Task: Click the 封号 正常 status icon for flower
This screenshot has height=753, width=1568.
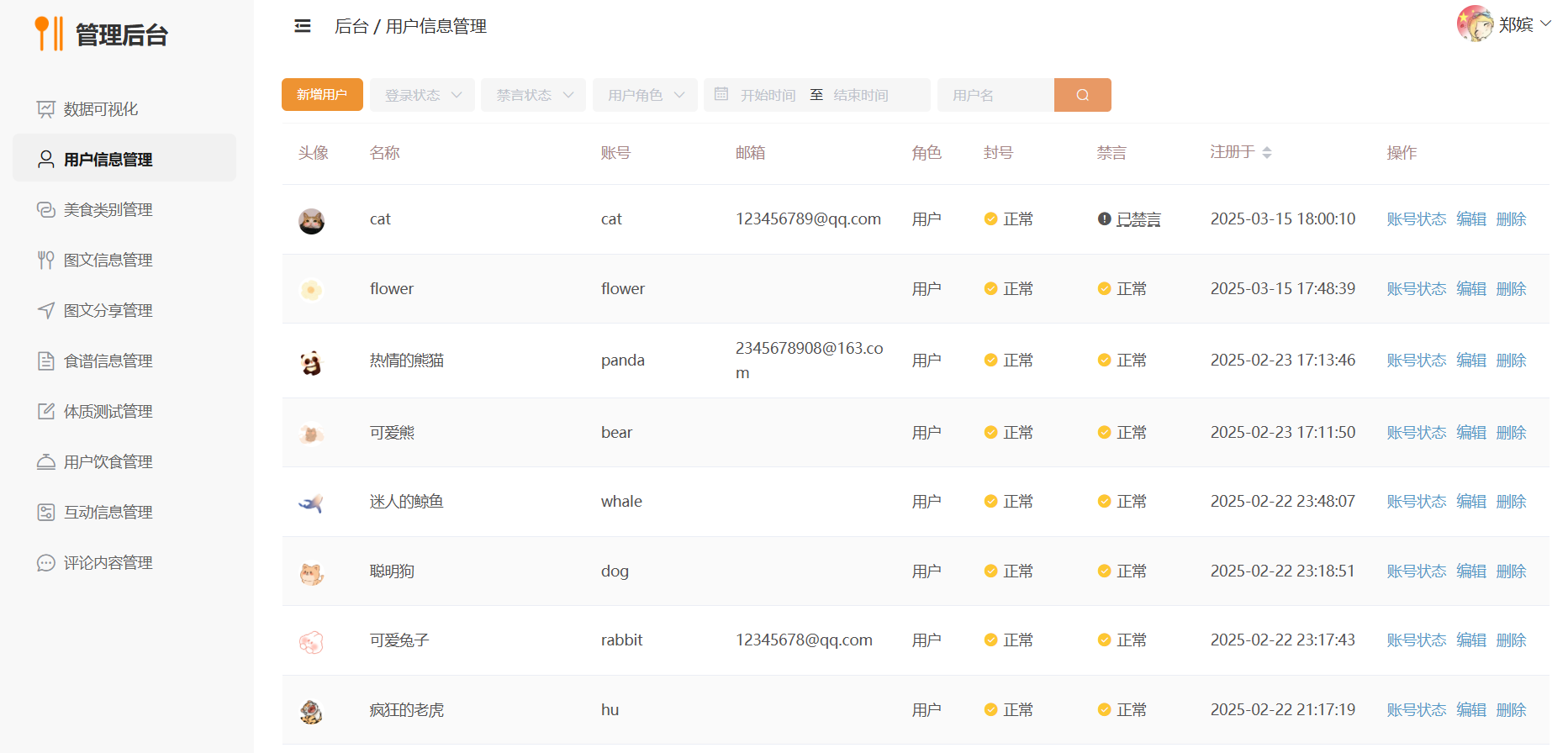Action: point(990,289)
